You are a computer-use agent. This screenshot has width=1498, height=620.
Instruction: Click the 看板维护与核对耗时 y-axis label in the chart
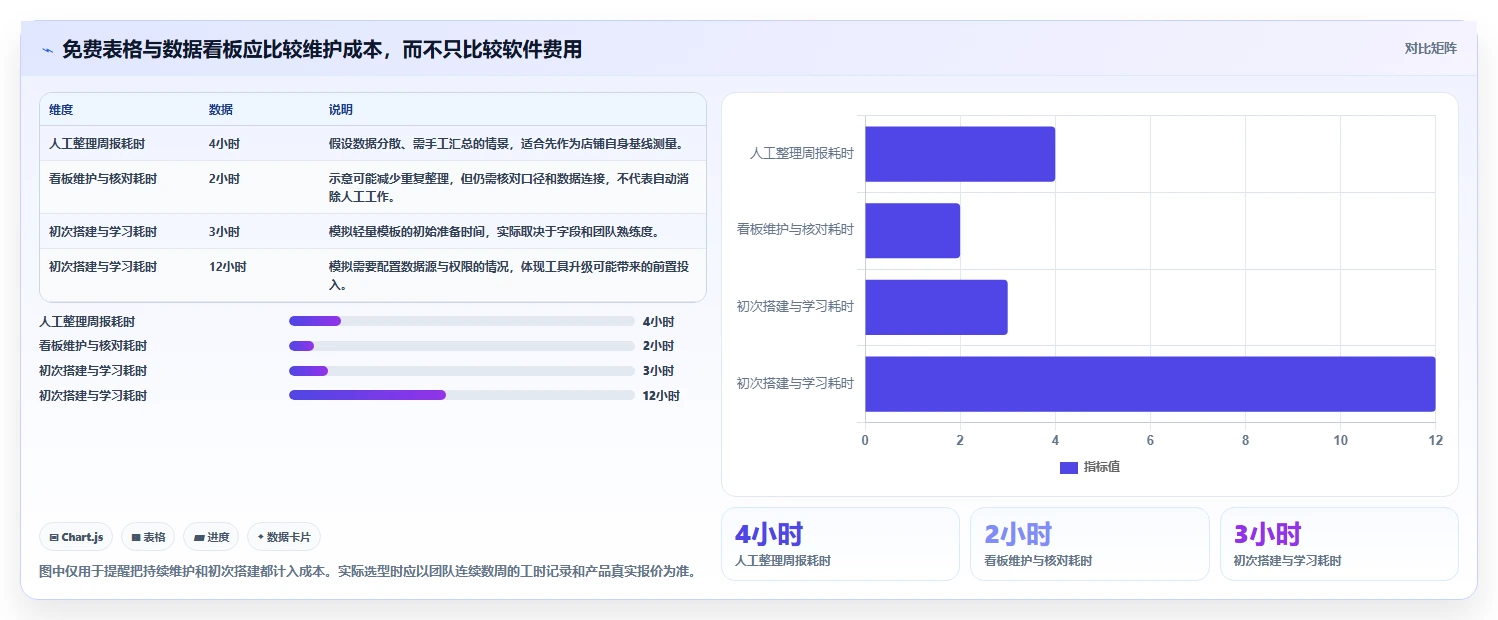pyautogui.click(x=796, y=230)
